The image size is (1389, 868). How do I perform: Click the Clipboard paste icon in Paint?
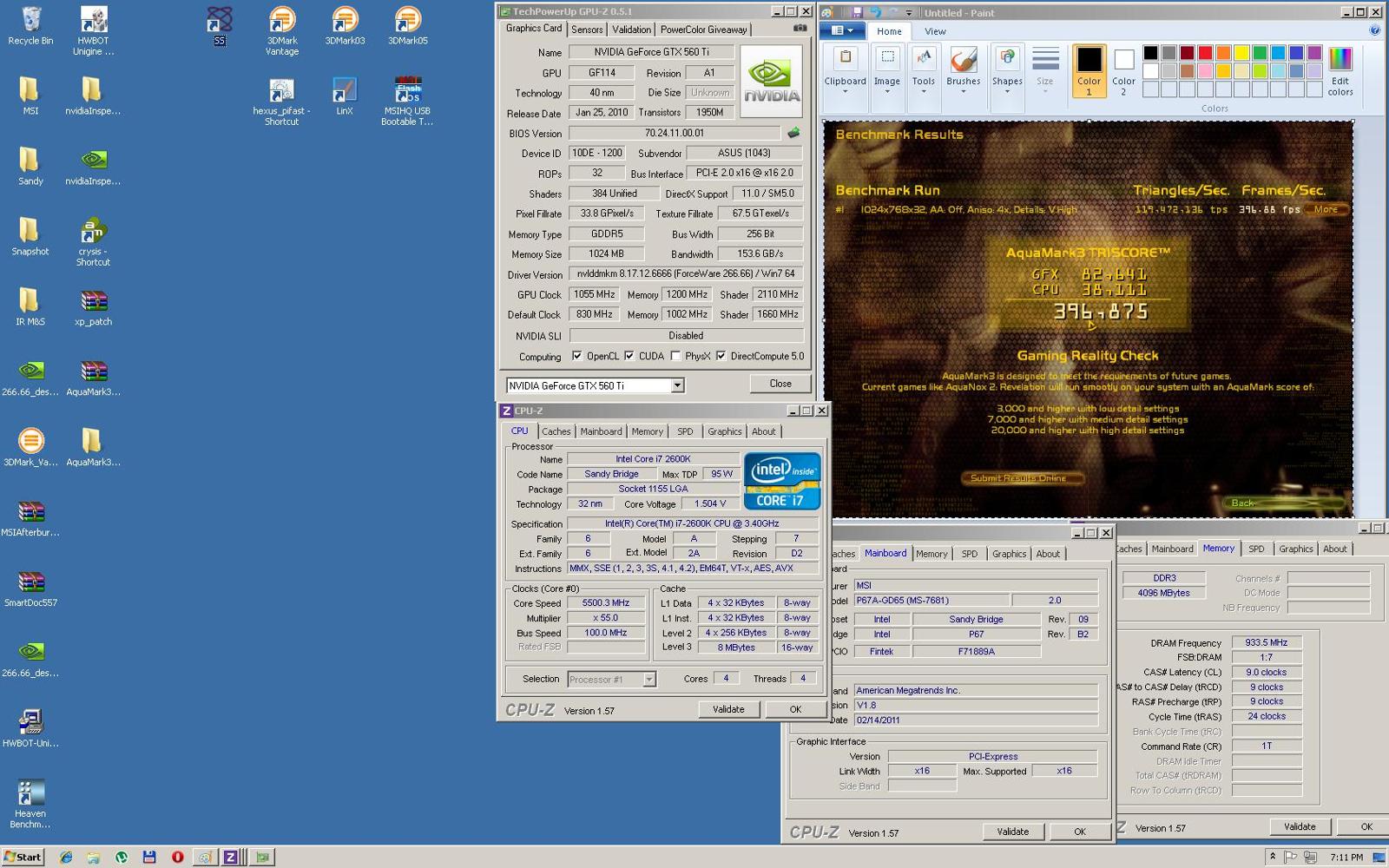click(845, 58)
